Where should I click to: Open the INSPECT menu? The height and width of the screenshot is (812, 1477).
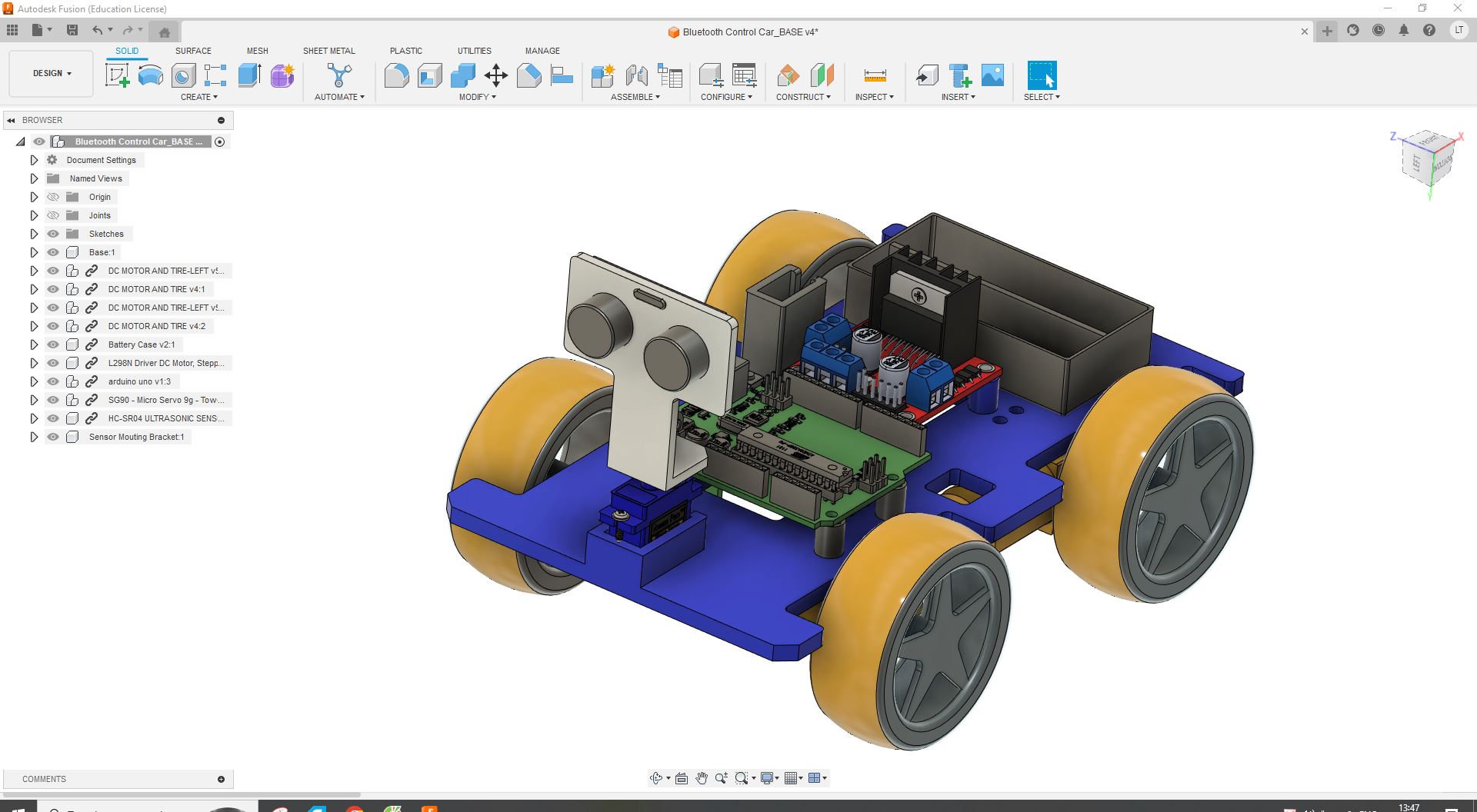(874, 97)
